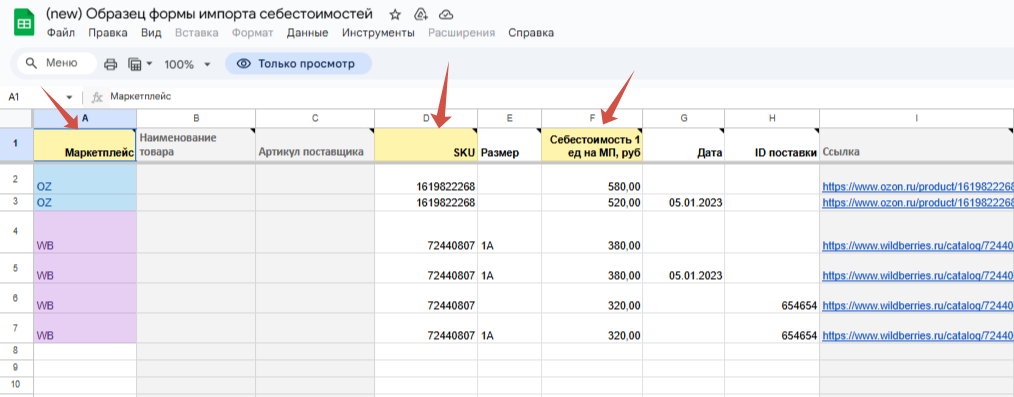Viewport: 1014px width, 397px height.
Task: Select row 1 header
Action: point(16,144)
